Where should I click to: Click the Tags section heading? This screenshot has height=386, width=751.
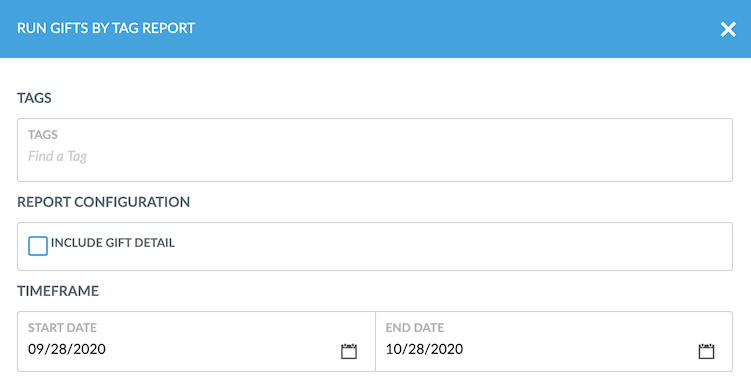pyautogui.click(x=34, y=98)
